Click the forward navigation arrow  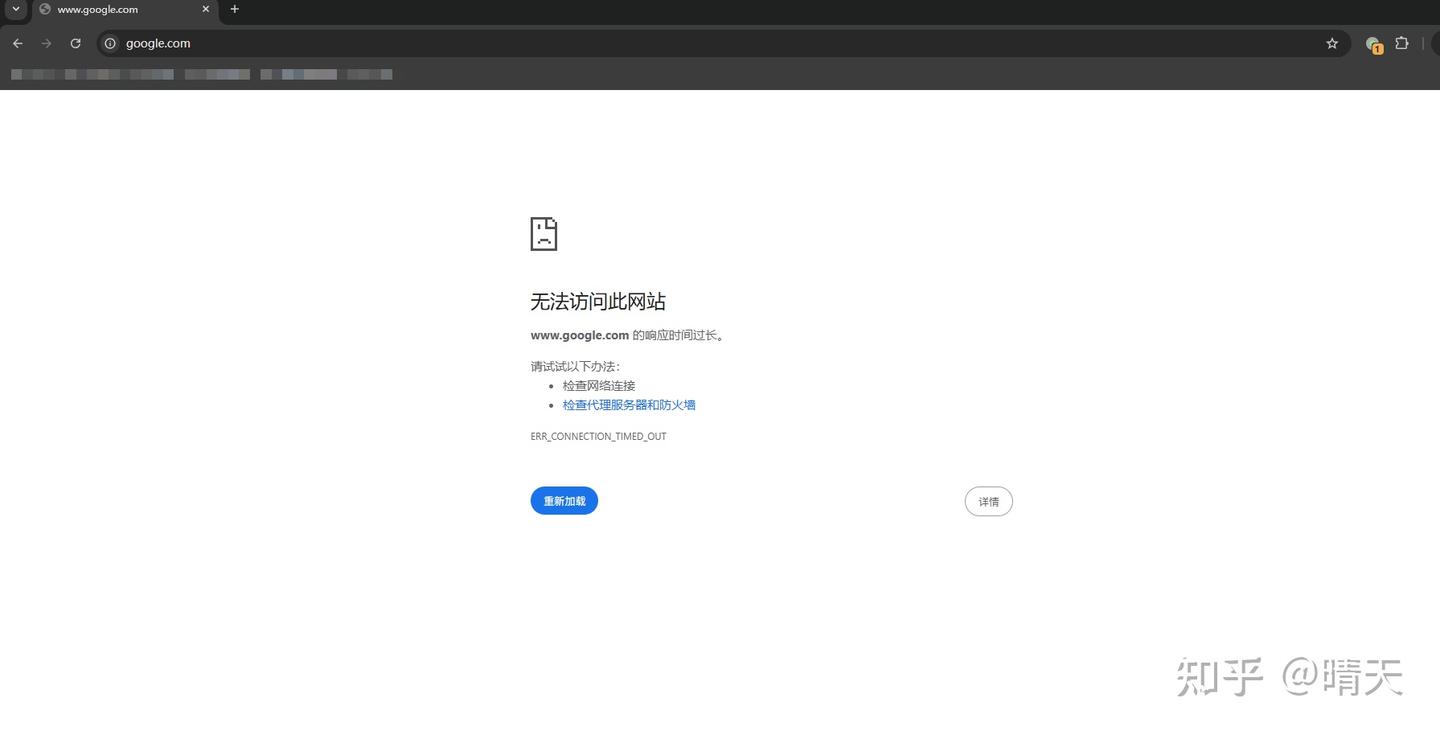(x=46, y=43)
